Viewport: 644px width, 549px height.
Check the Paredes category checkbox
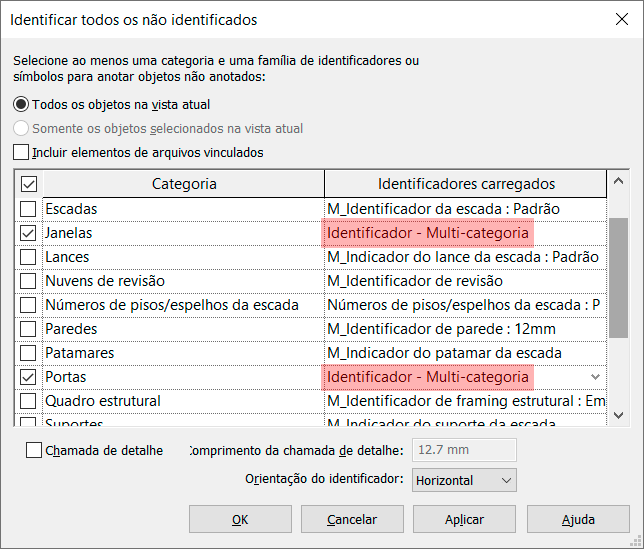click(x=28, y=329)
